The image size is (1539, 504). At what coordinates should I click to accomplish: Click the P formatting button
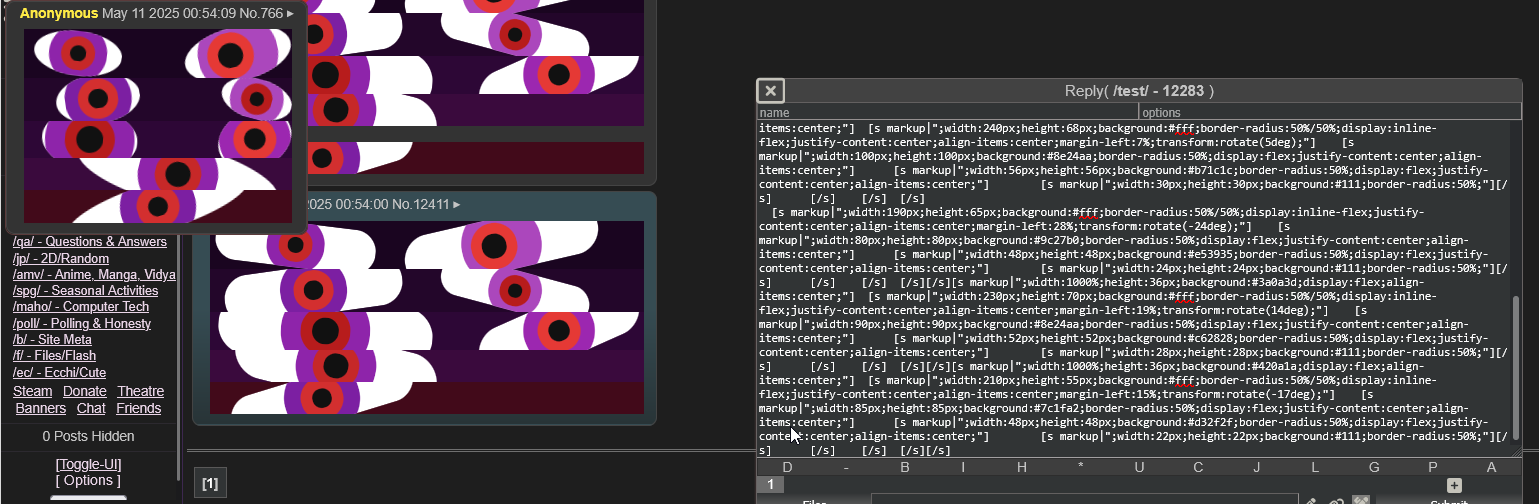1433,467
